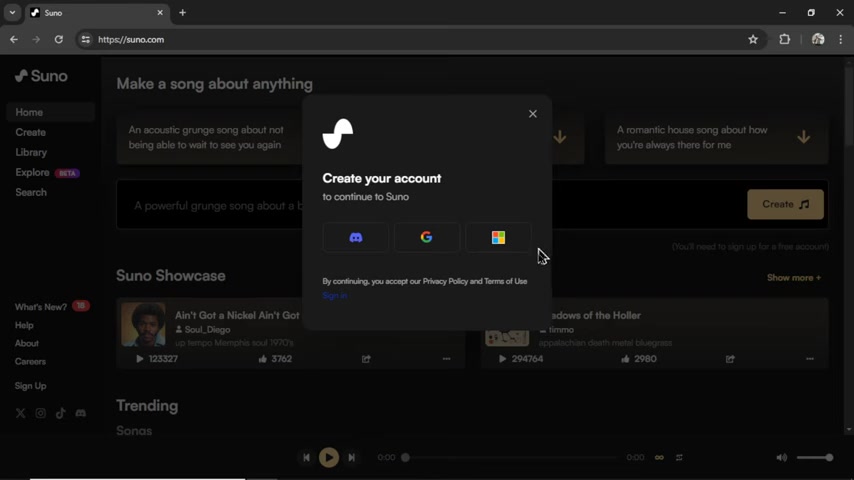This screenshot has width=854, height=480.
Task: Open the tab search dropdown arrow
Action: tap(12, 13)
